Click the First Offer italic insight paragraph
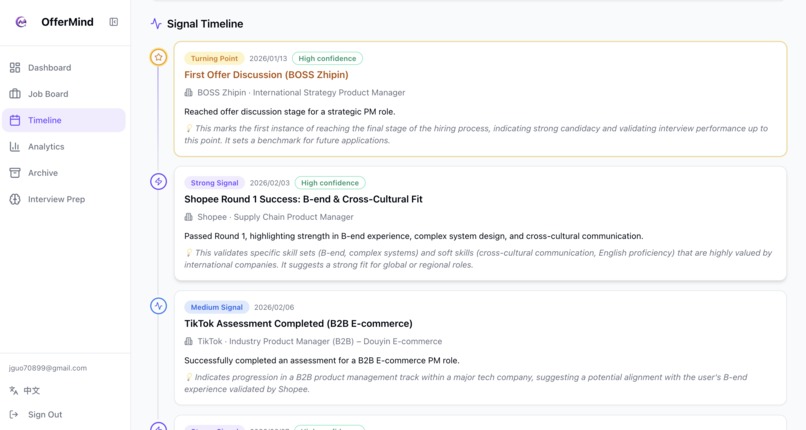The width and height of the screenshot is (806, 430). 476,134
